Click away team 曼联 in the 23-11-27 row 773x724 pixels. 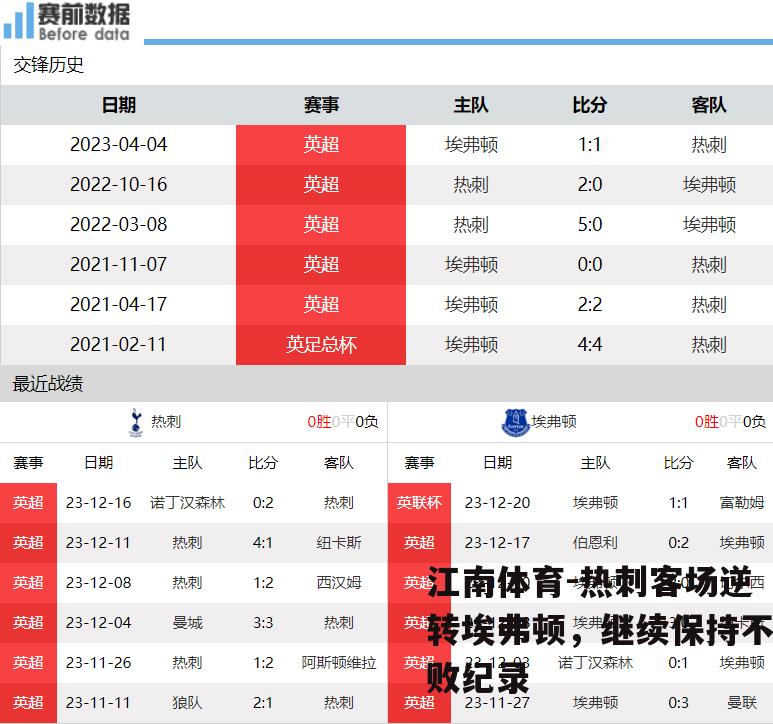[x=742, y=702]
